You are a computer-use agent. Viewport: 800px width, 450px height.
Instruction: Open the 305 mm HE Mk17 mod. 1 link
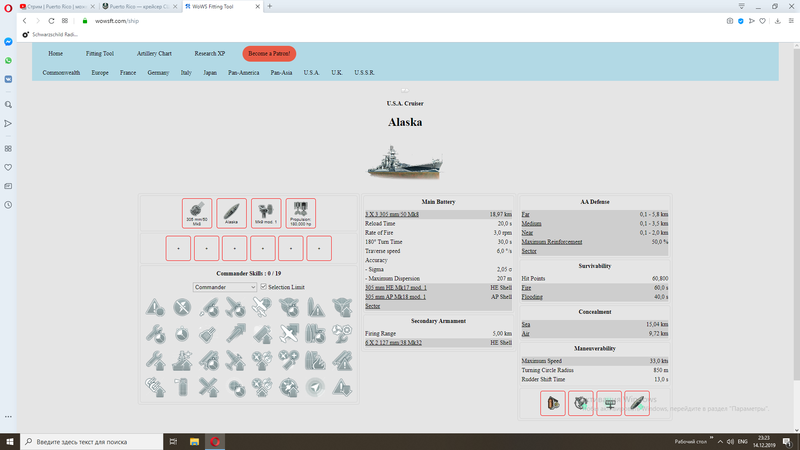point(395,288)
